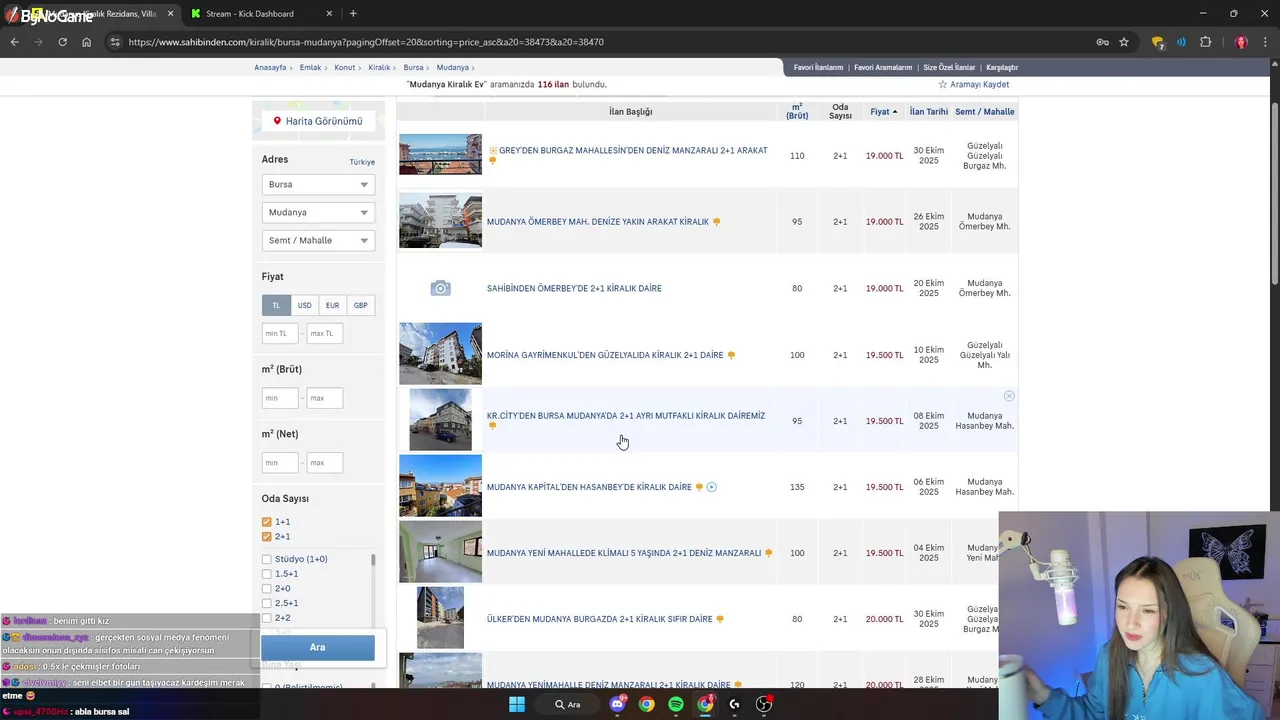
Task: Sort by İlan Tarihi column header
Action: (929, 112)
